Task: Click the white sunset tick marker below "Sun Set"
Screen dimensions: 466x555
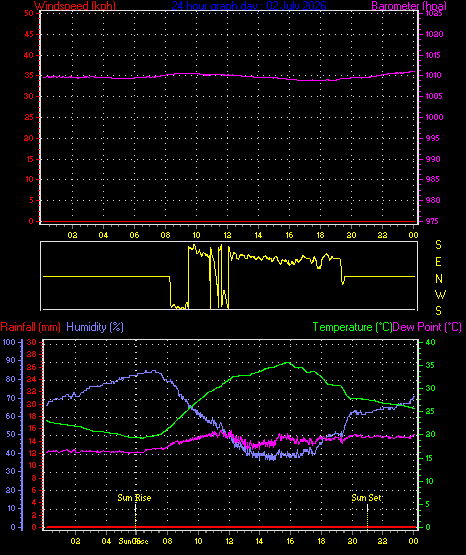Action: (x=367, y=508)
